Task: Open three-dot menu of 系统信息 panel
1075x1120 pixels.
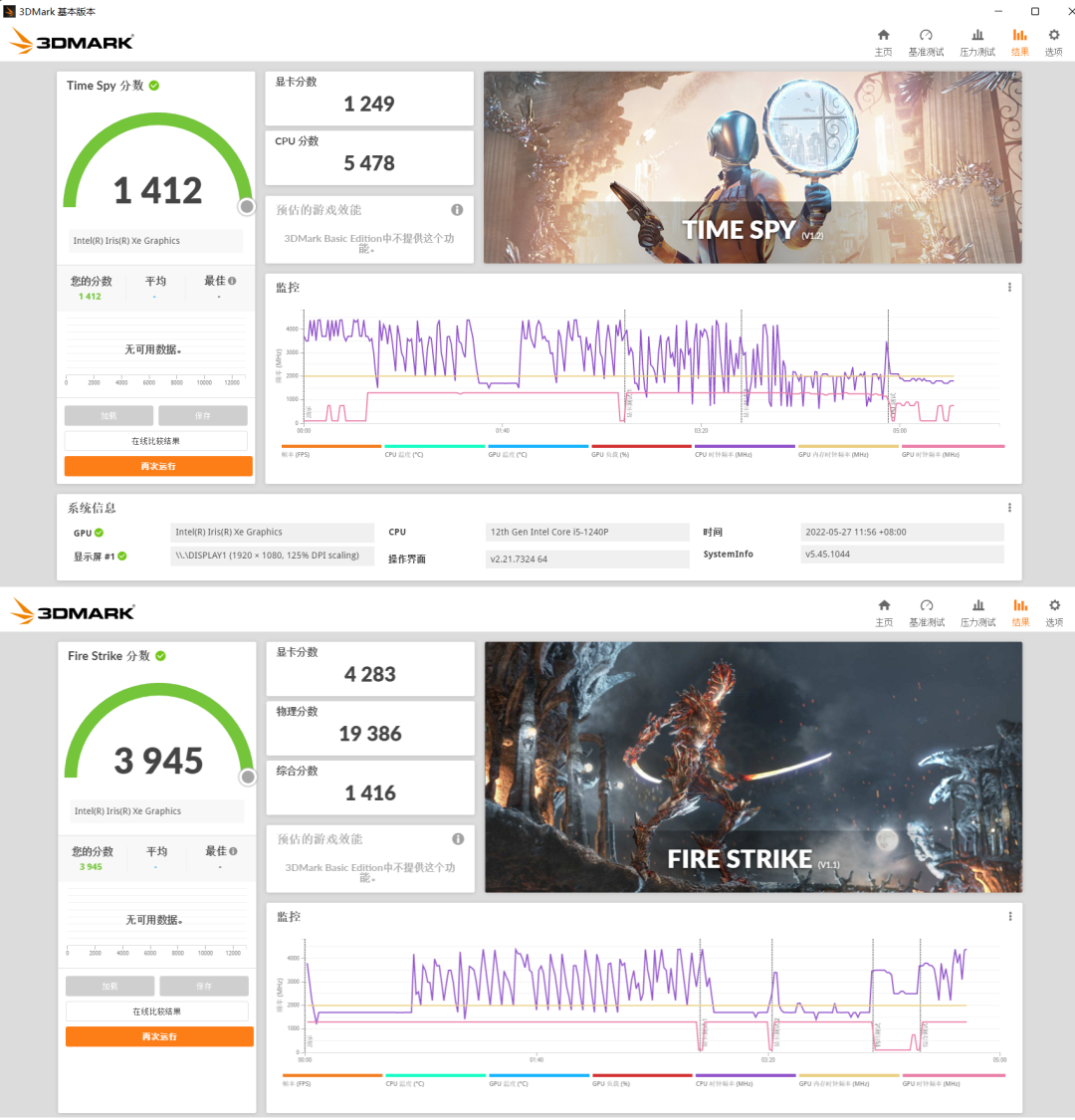Action: pyautogui.click(x=1009, y=507)
